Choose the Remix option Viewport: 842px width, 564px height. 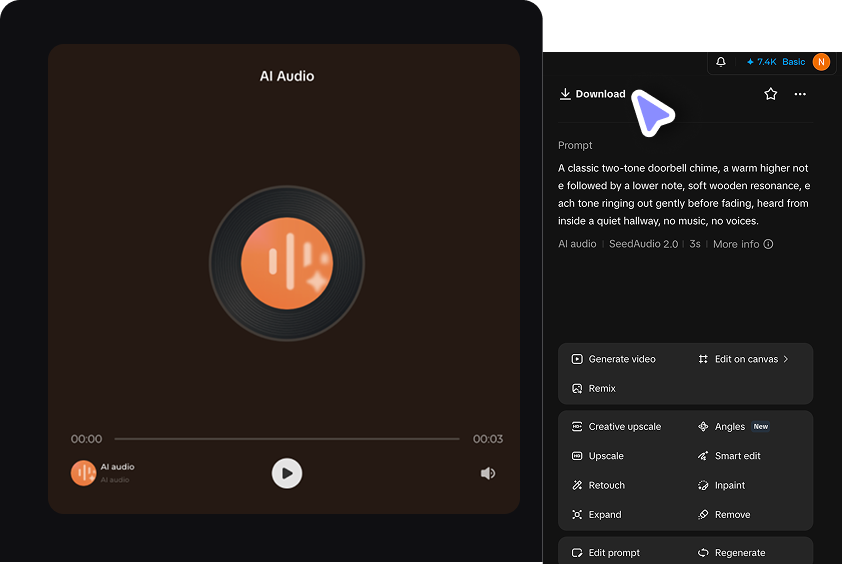tap(593, 388)
